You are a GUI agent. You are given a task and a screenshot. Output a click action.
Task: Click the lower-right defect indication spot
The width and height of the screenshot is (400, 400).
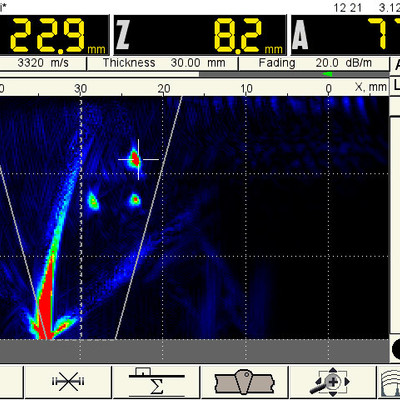pos(135,200)
